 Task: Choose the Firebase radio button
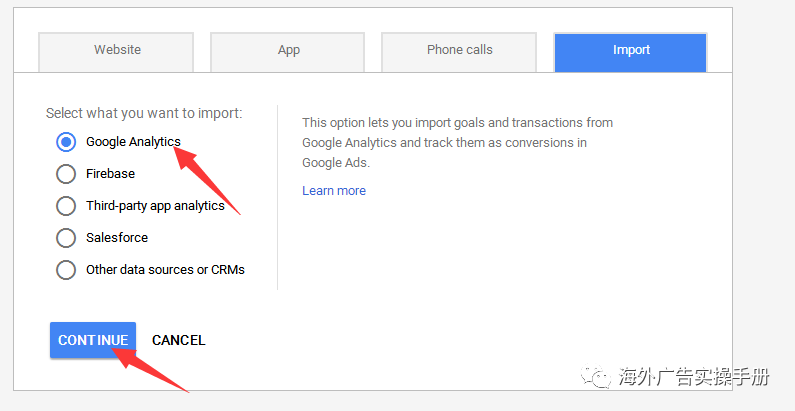click(66, 174)
